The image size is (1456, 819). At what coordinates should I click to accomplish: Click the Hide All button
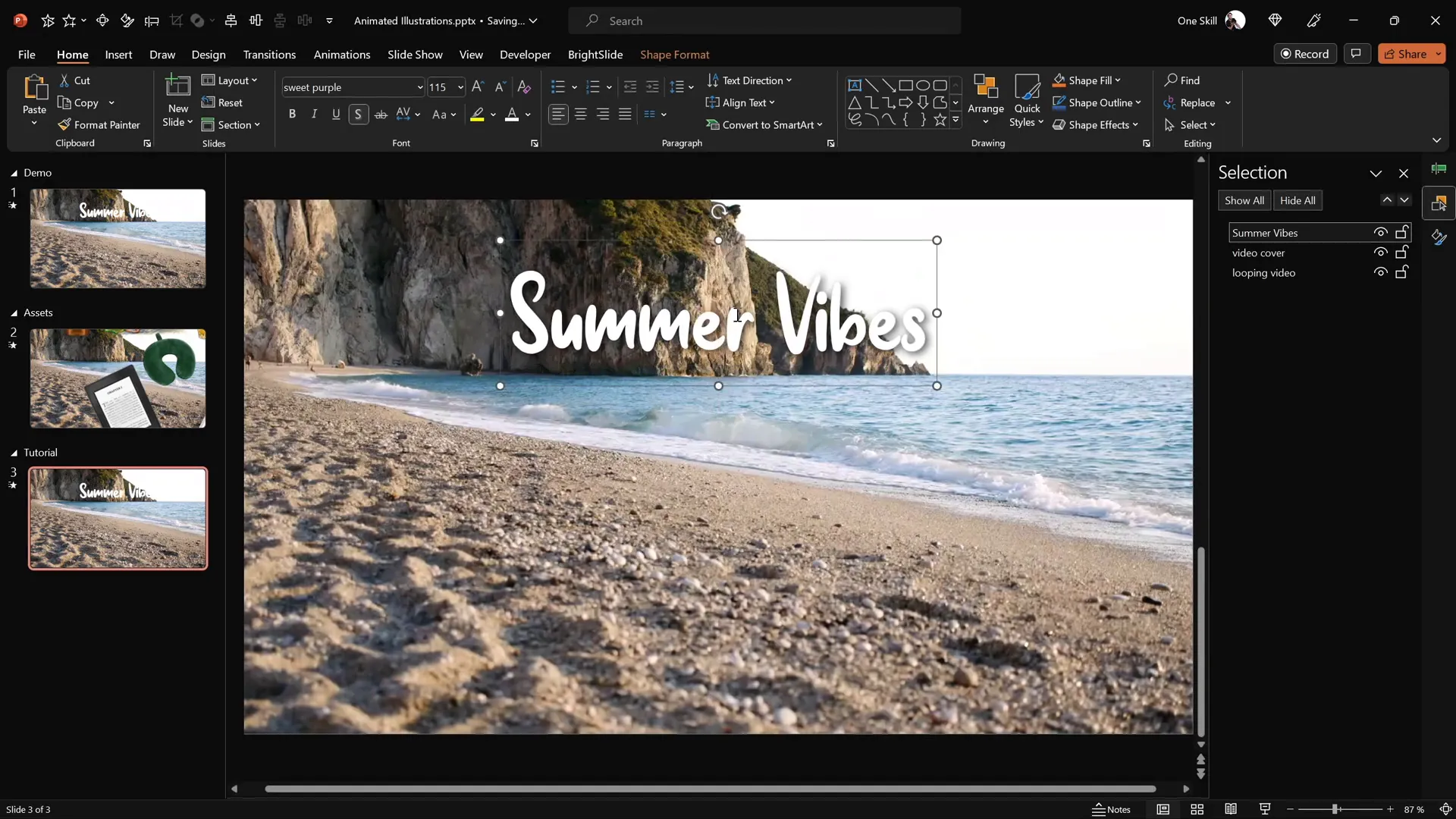click(x=1298, y=200)
